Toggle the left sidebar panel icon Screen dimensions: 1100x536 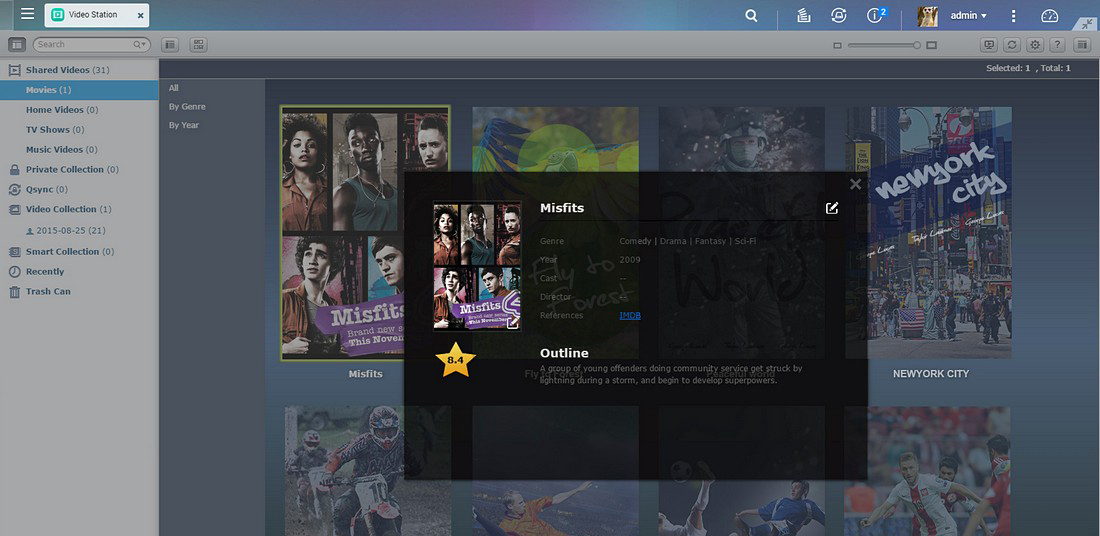tap(18, 44)
